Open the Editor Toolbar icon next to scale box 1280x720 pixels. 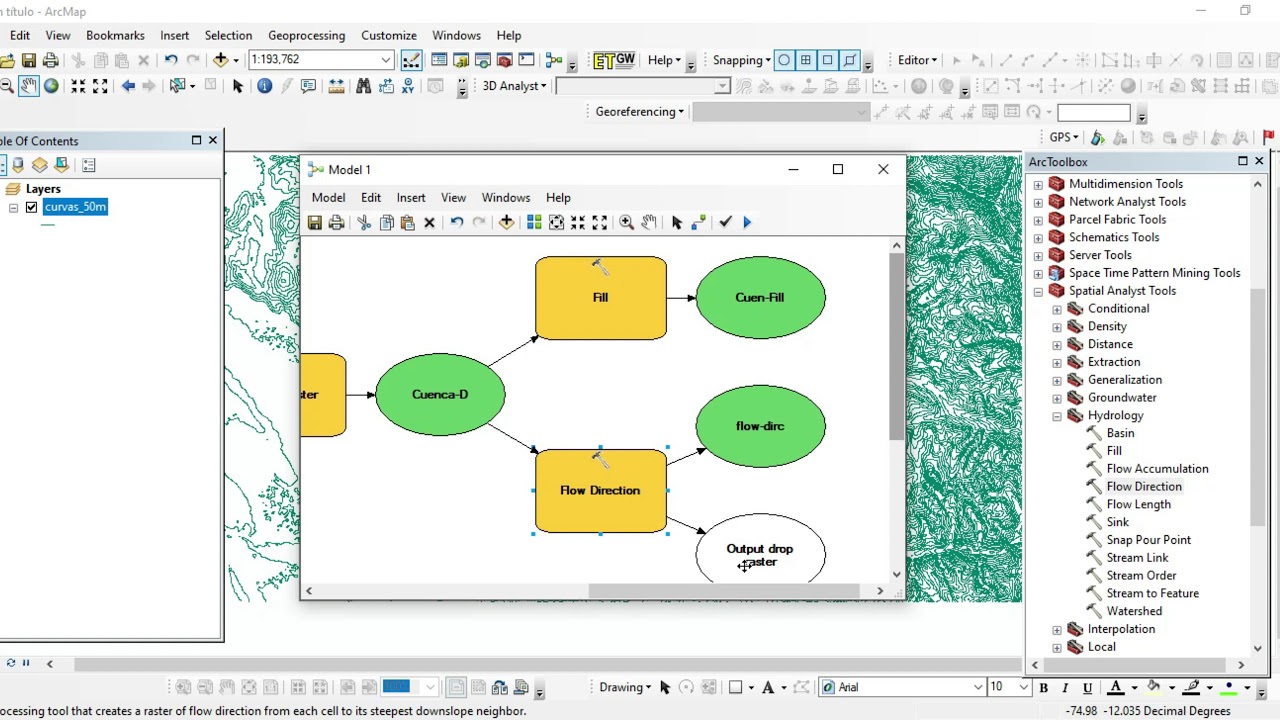pos(410,60)
